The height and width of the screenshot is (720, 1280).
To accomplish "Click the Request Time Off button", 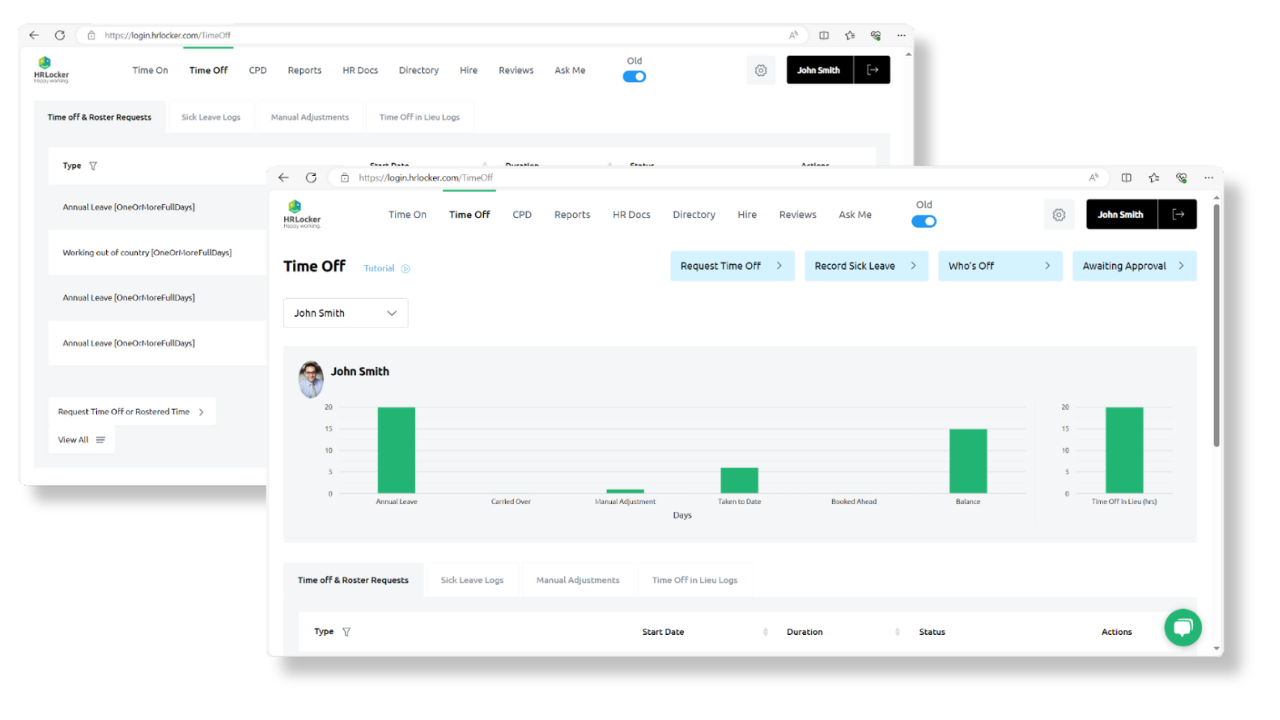I will tap(732, 265).
